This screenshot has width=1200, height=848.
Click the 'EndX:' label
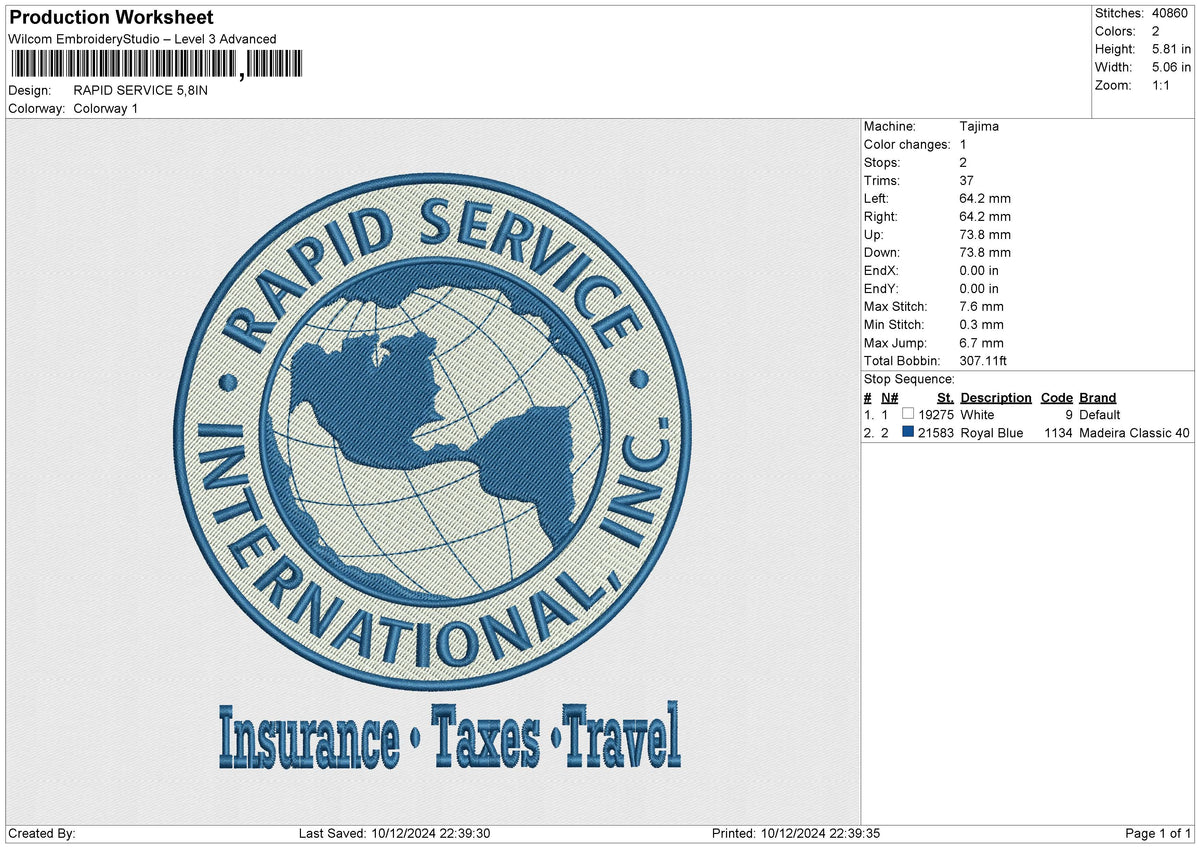[x=881, y=270]
